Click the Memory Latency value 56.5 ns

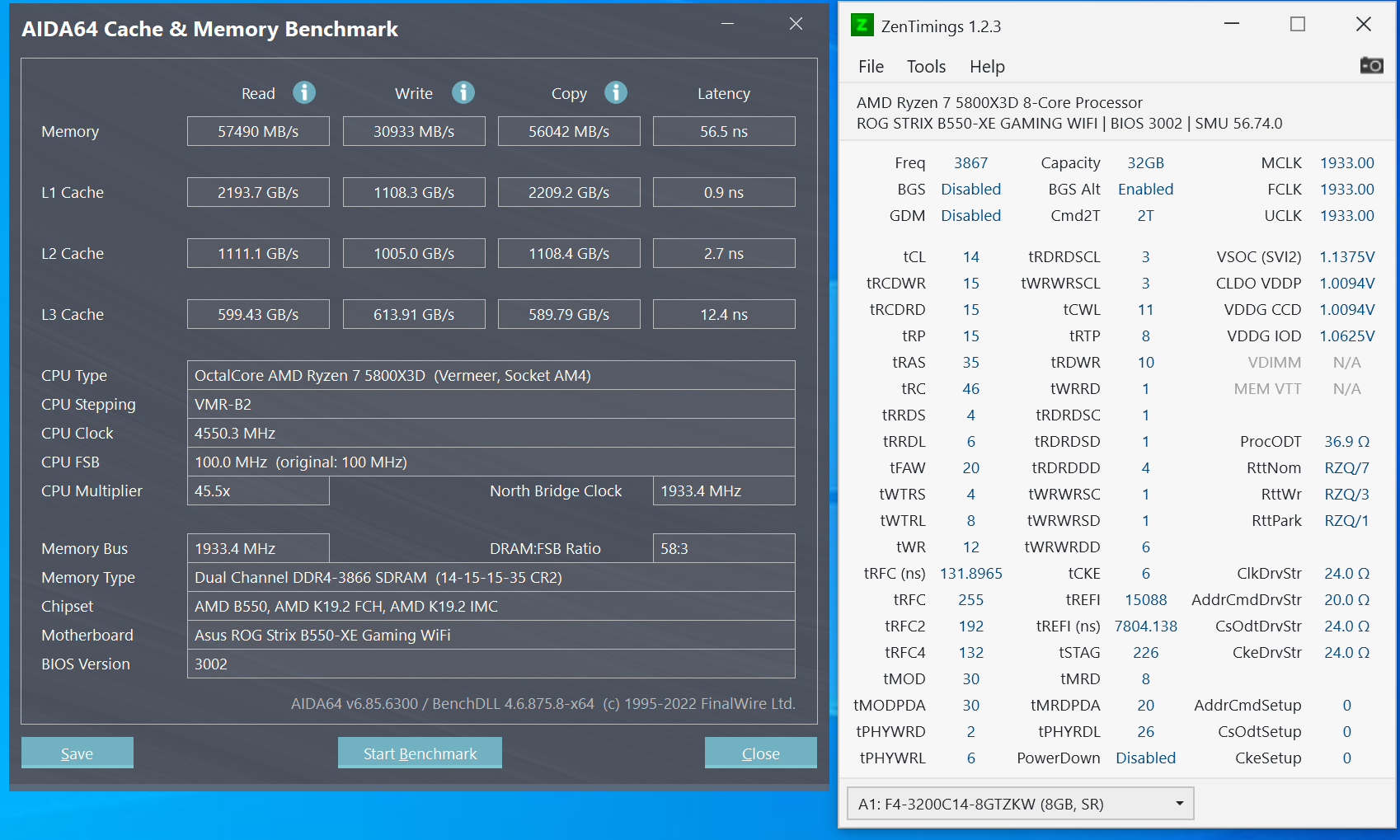click(x=724, y=131)
